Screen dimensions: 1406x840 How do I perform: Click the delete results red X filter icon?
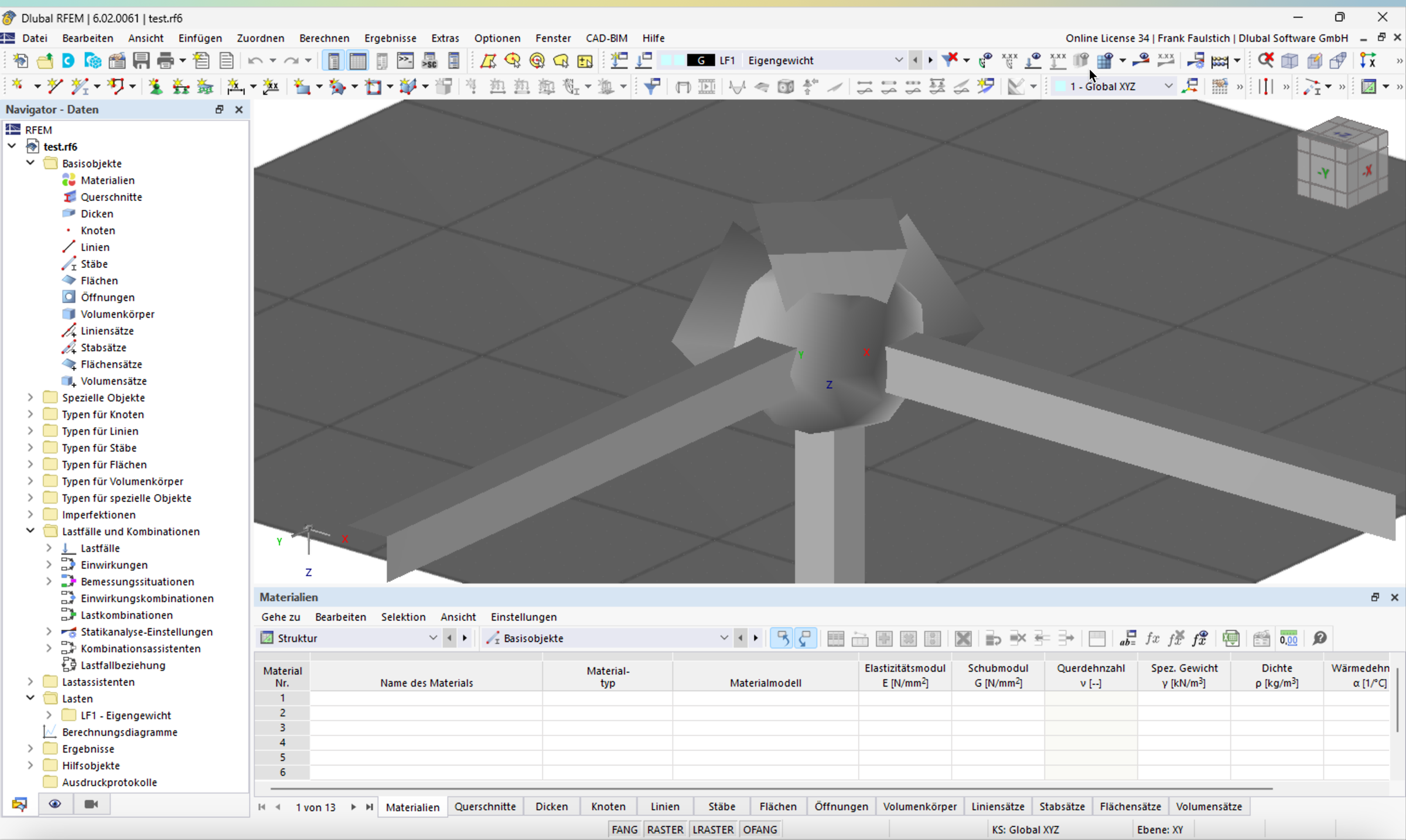[x=950, y=60]
